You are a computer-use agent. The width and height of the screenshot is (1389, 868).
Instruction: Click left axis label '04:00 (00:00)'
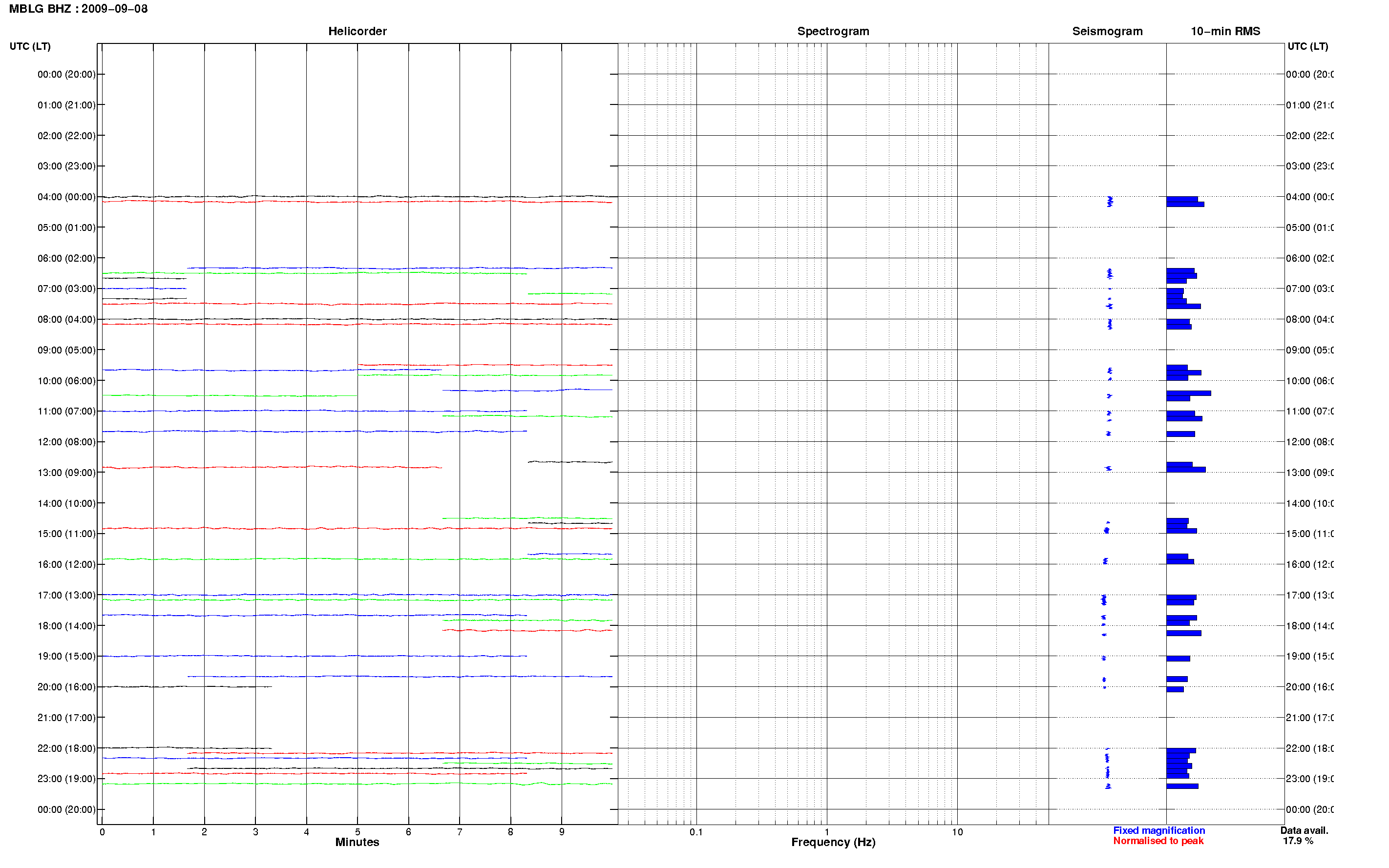coord(66,197)
